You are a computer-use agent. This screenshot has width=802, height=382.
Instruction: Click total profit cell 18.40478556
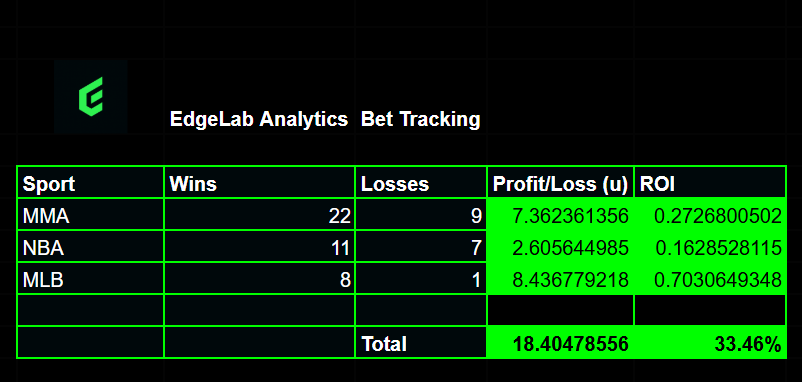pyautogui.click(x=561, y=343)
